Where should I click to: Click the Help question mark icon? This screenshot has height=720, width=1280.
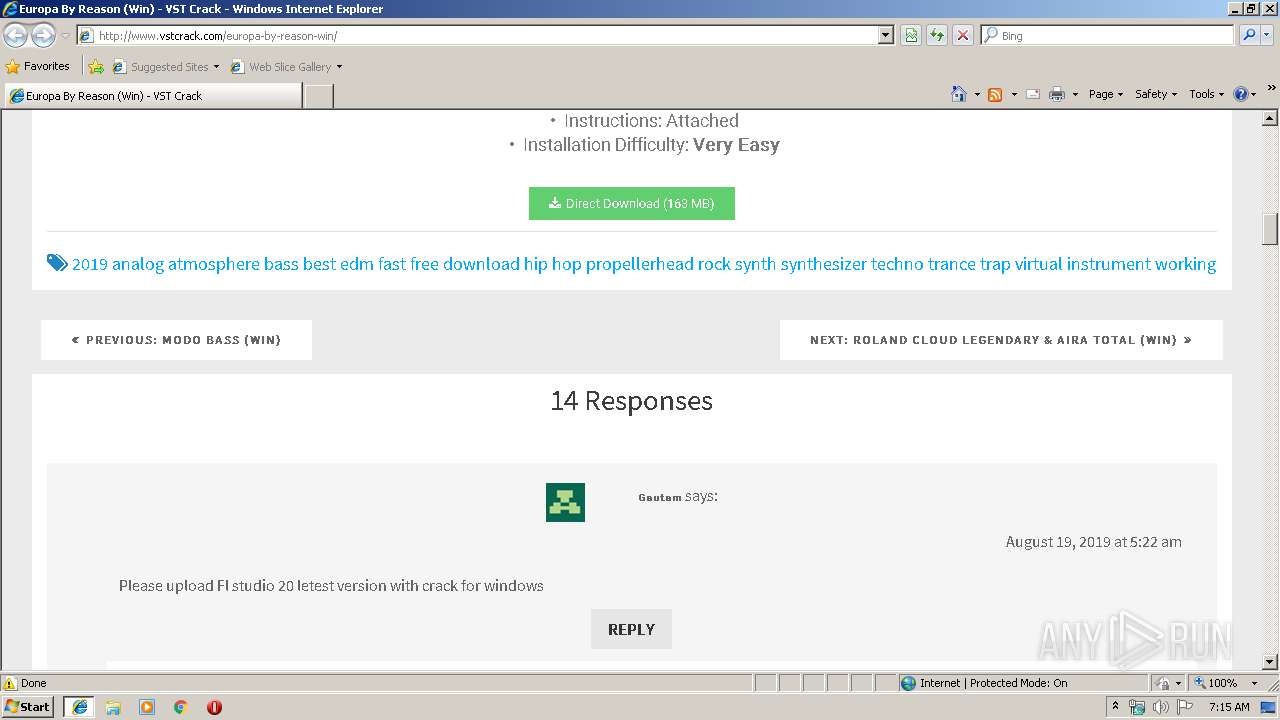tap(1241, 94)
